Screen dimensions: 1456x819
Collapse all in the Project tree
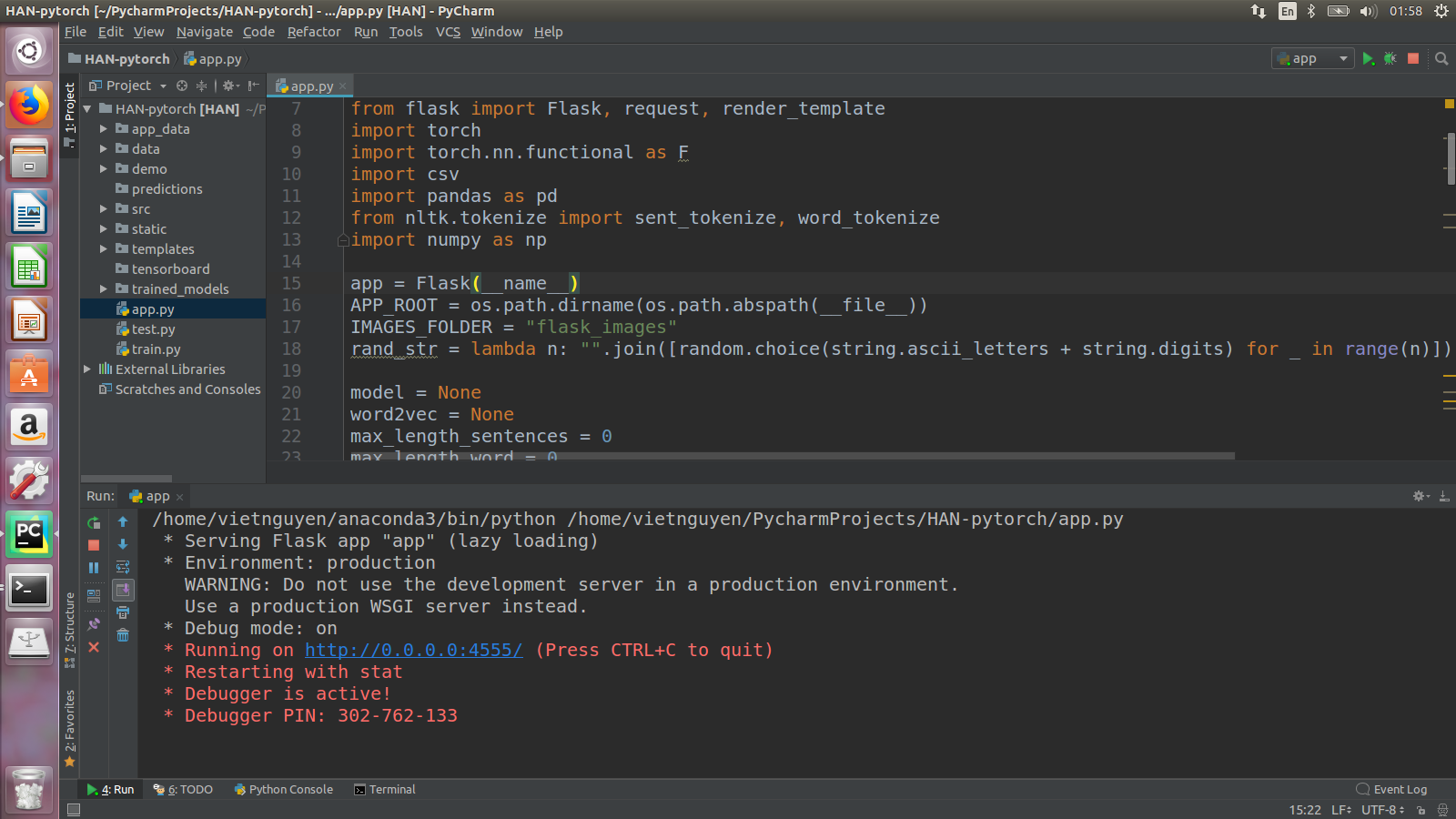coord(201,86)
